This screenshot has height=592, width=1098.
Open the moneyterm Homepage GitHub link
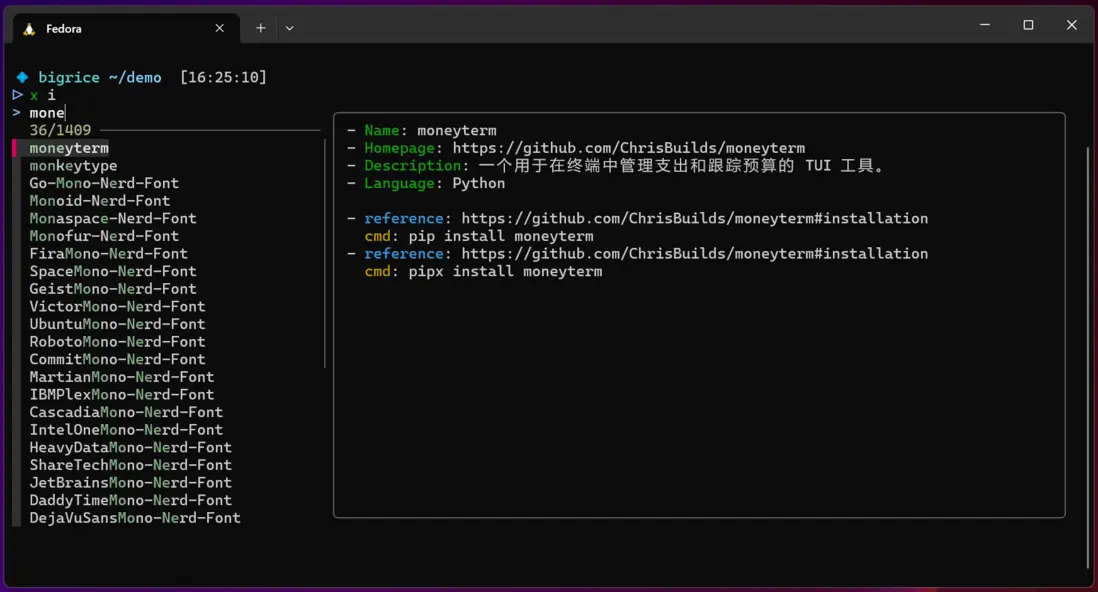pyautogui.click(x=628, y=148)
